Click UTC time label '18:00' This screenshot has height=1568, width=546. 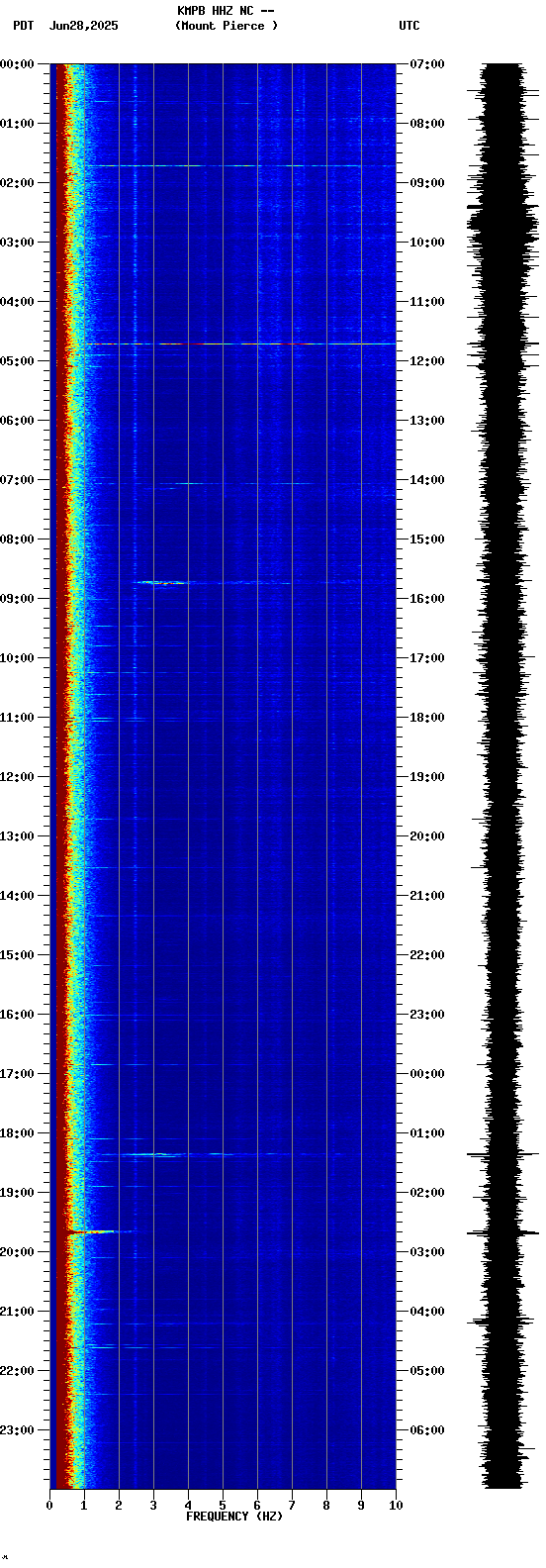(x=427, y=718)
